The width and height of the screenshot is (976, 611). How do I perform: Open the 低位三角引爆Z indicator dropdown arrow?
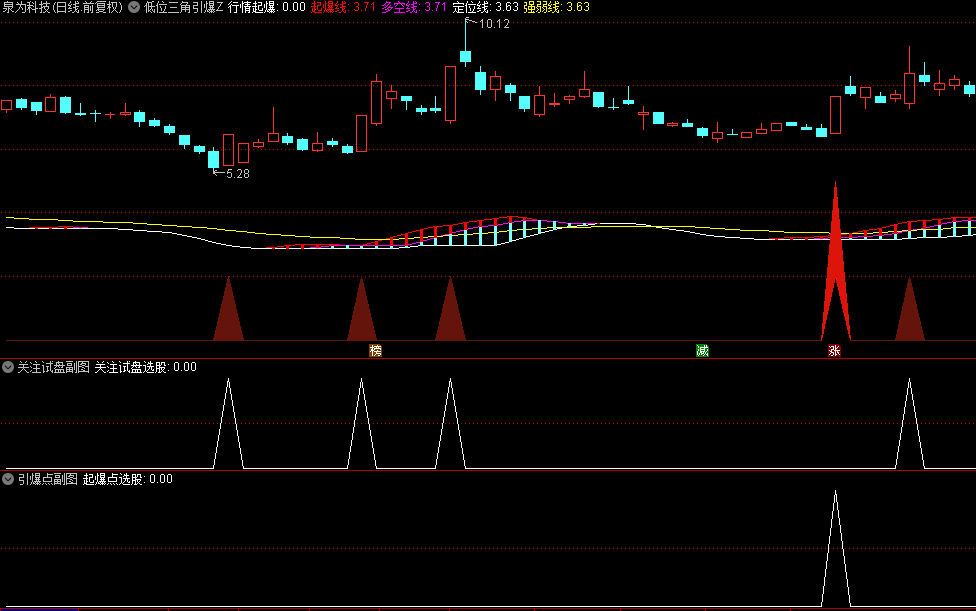(x=134, y=7)
